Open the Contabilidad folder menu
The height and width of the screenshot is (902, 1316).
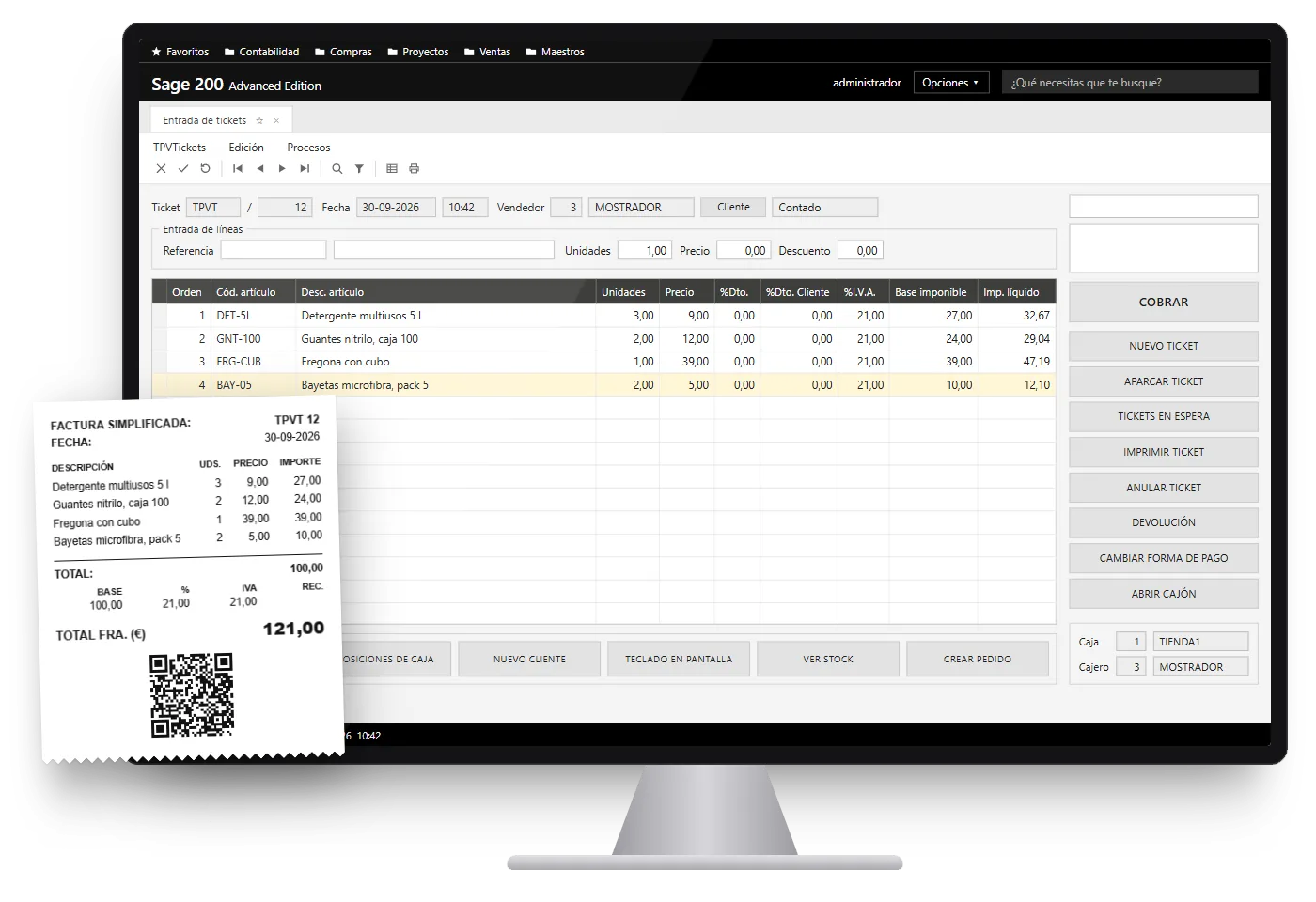click(261, 52)
